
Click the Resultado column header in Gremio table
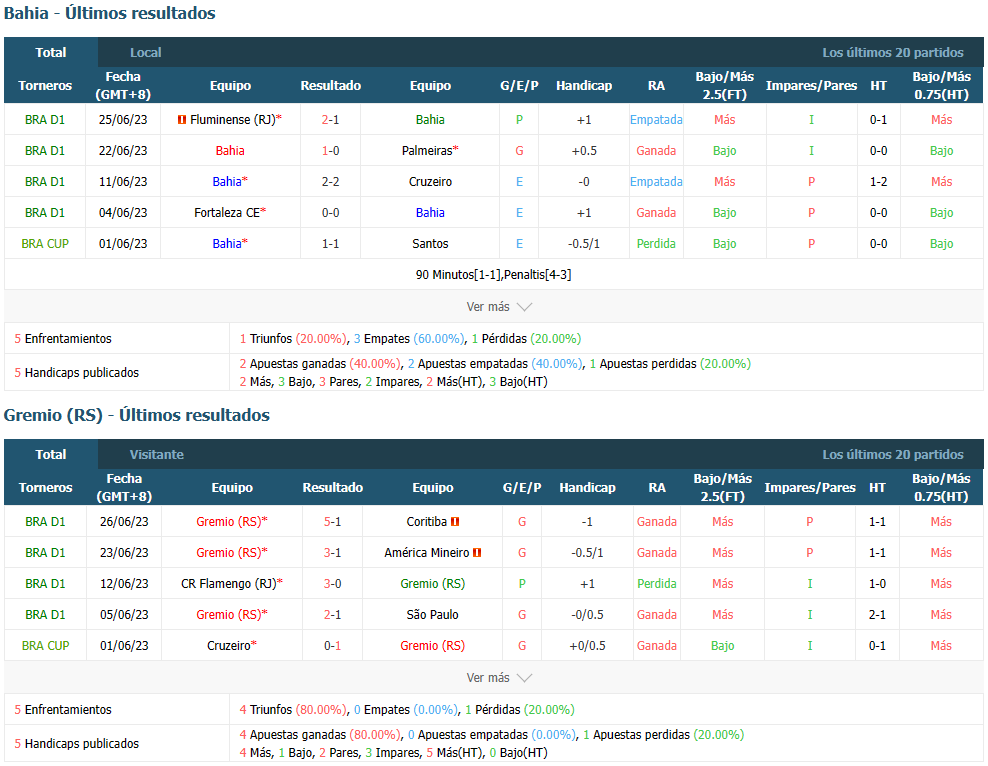click(333, 488)
